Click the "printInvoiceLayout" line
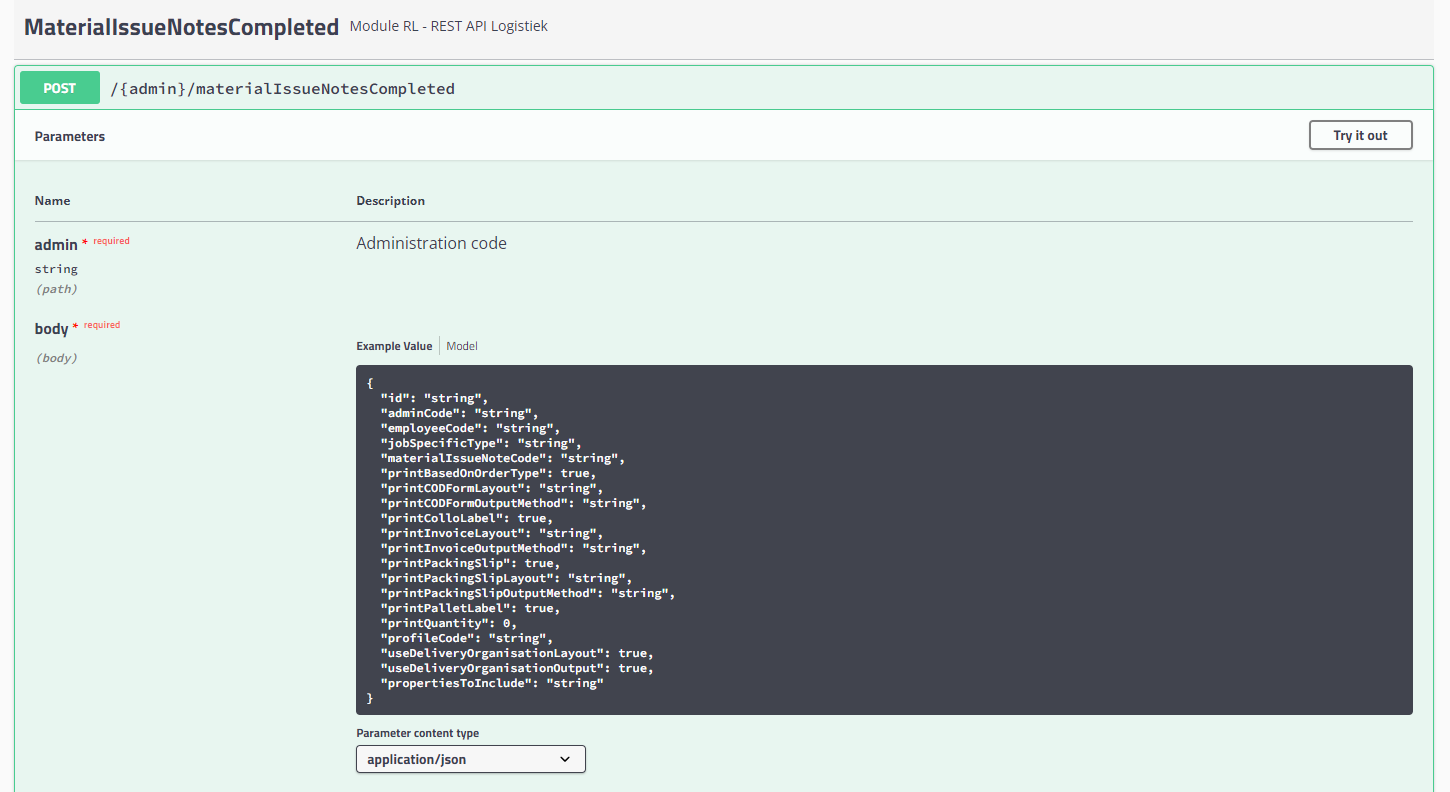1450x792 pixels. coord(491,533)
